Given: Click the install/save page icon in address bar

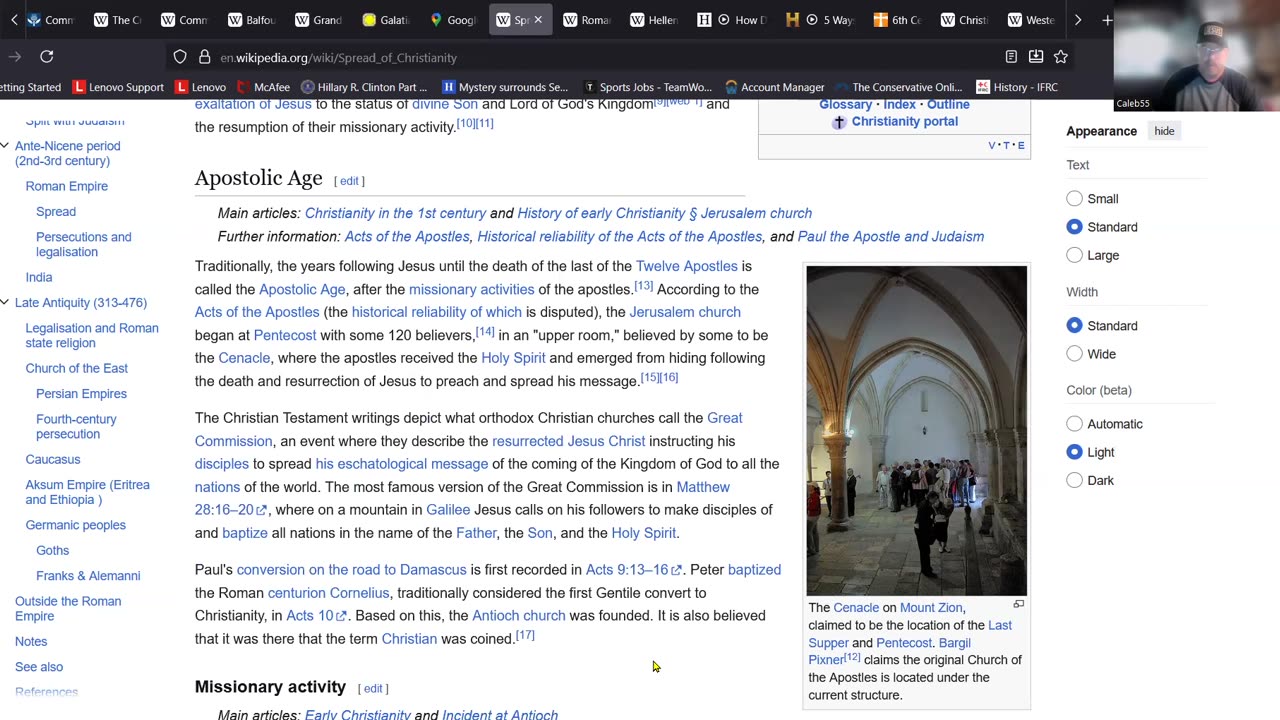Looking at the screenshot, I should coord(1036,57).
